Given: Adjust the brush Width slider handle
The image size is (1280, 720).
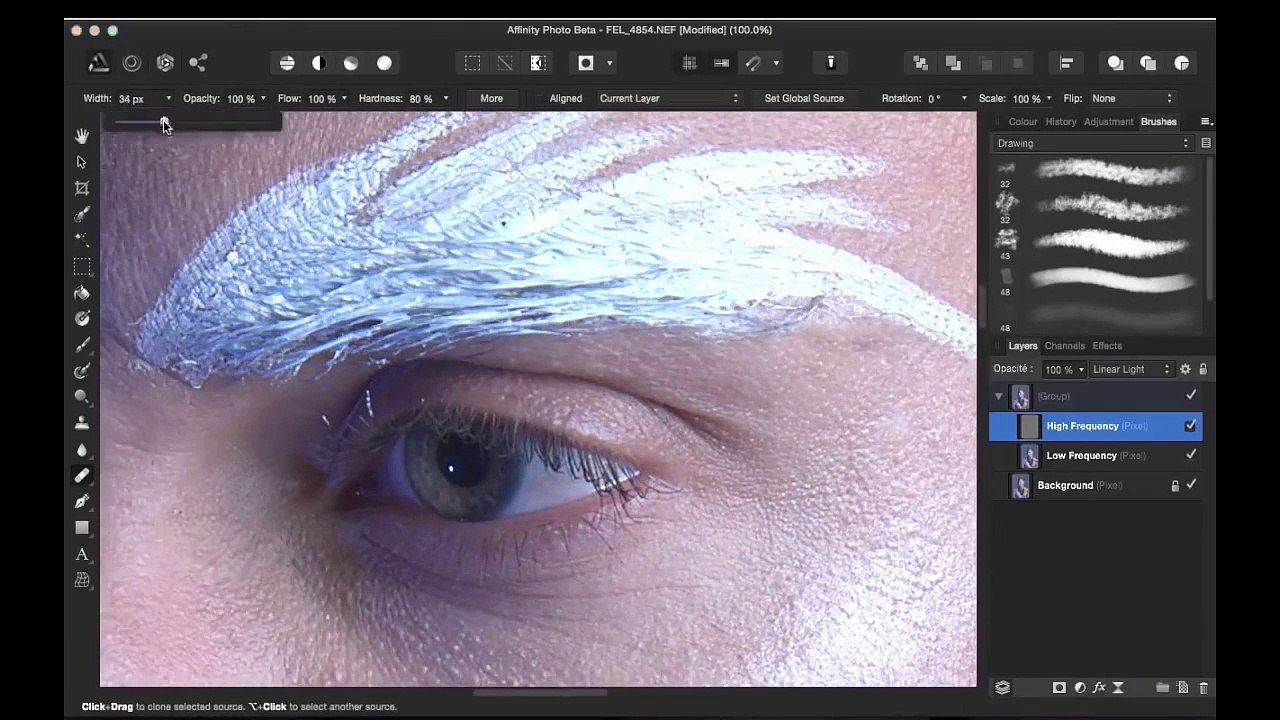Looking at the screenshot, I should pyautogui.click(x=164, y=122).
